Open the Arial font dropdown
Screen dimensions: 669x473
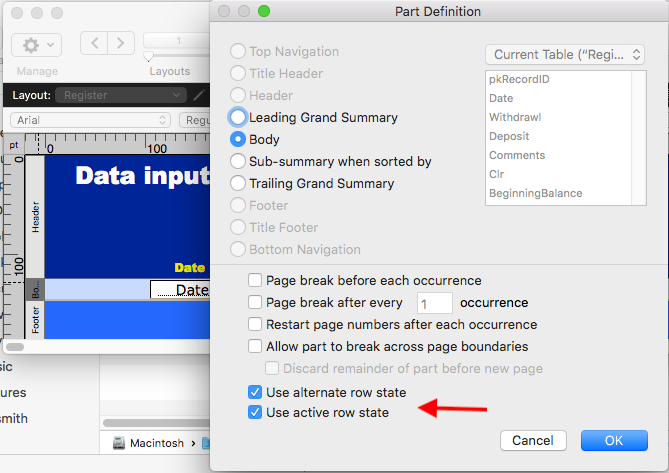90,120
